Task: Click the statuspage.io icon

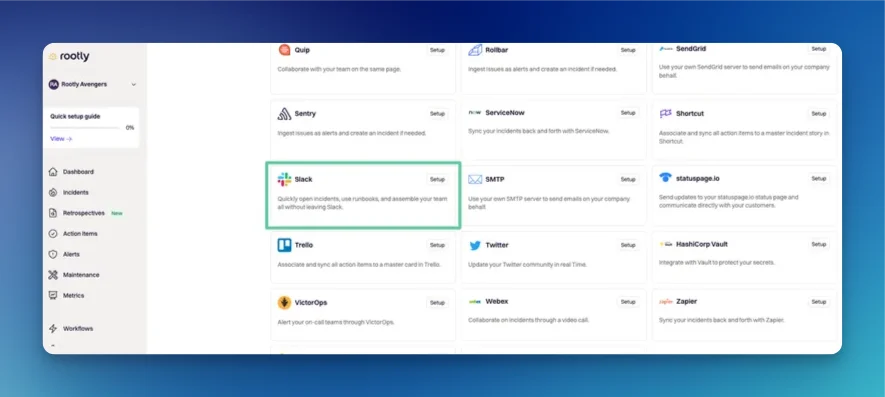Action: pos(665,178)
